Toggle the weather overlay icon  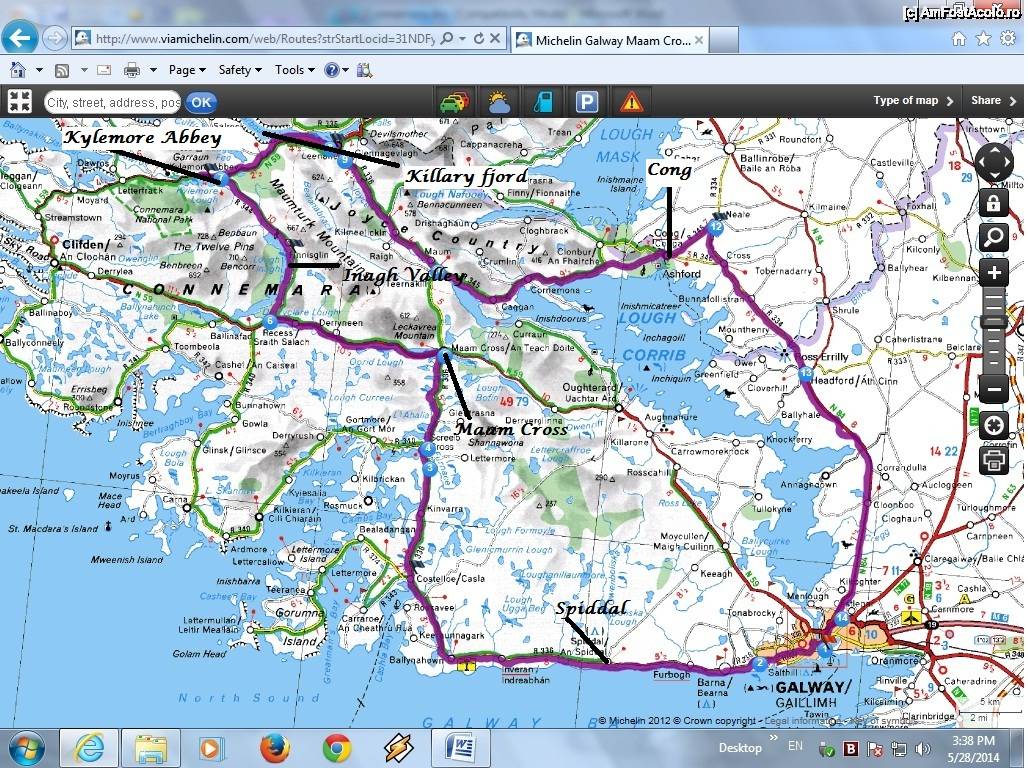498,101
